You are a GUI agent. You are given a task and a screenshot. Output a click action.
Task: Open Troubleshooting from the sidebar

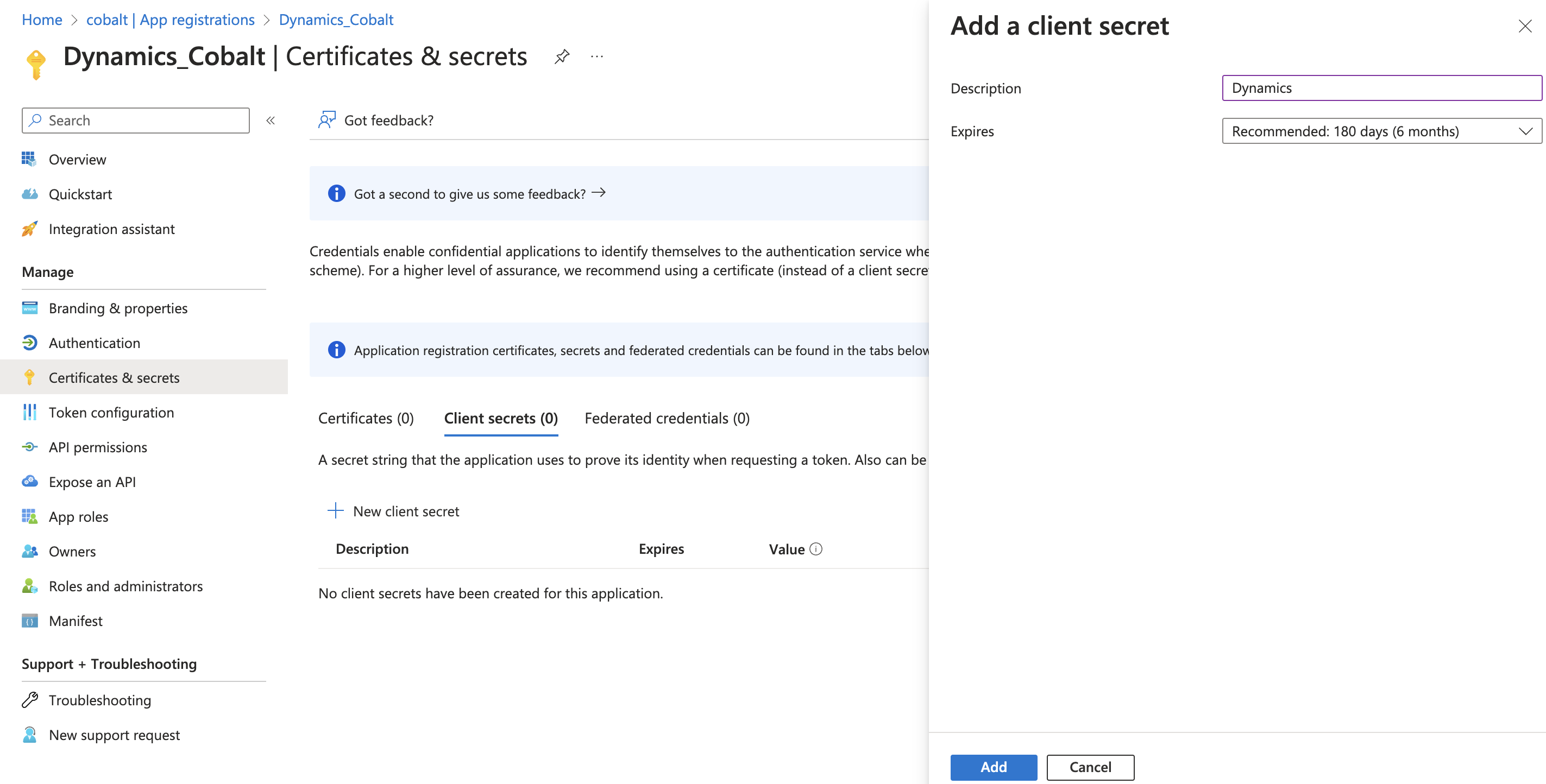pyautogui.click(x=100, y=700)
